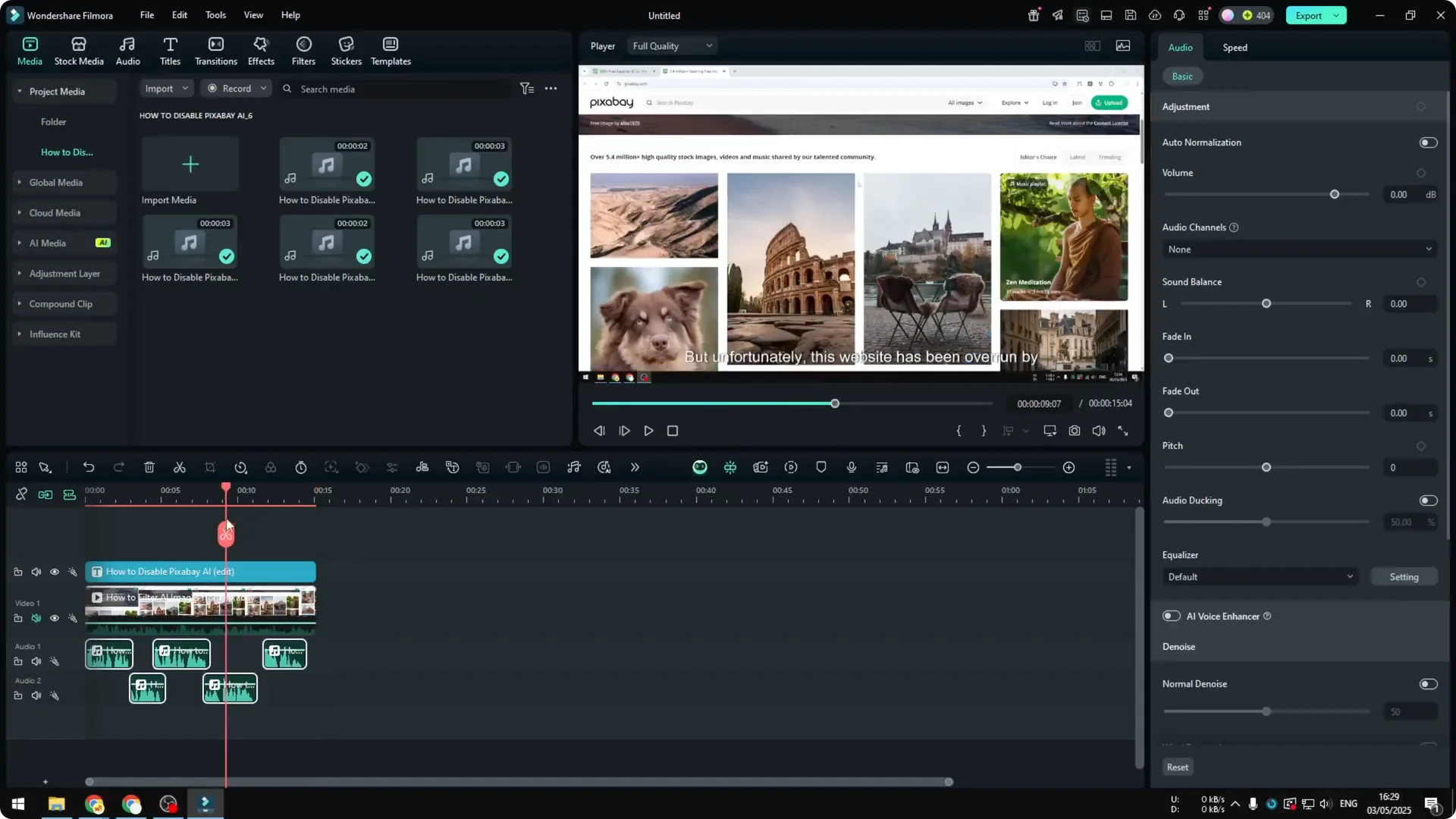Open the Voiceover recording microphone tool
Image resolution: width=1456 pixels, height=819 pixels.
click(851, 467)
